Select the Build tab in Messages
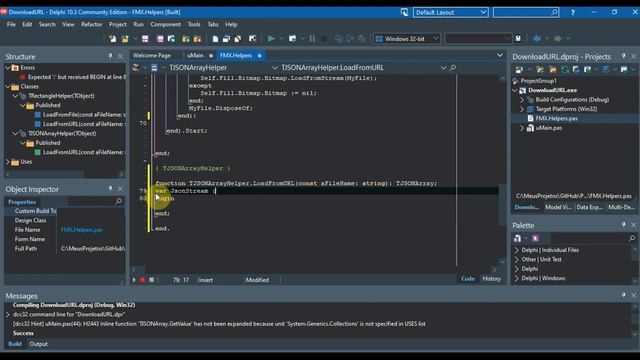Image resolution: width=640 pixels, height=360 pixels. point(15,344)
